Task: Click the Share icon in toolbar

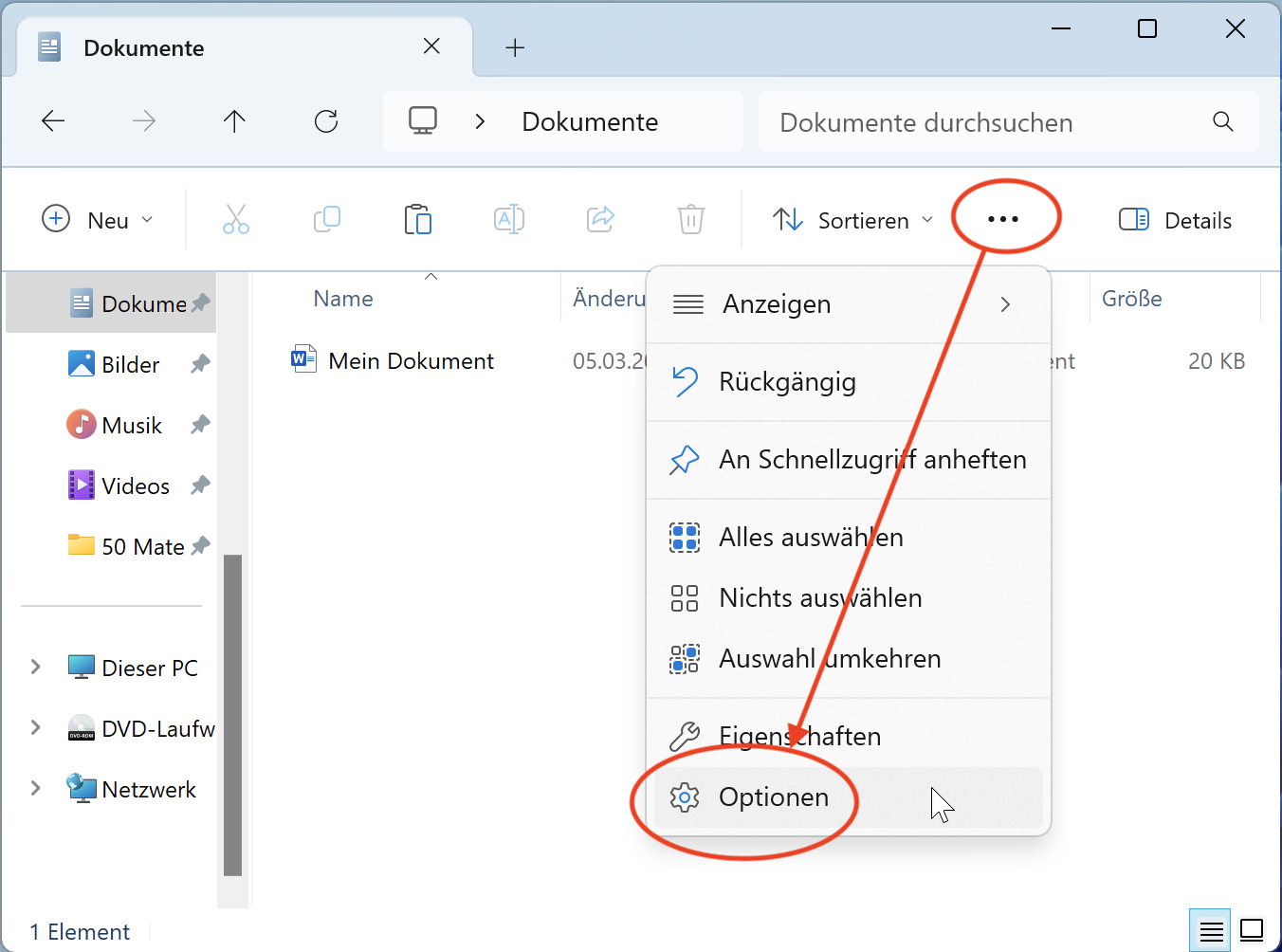Action: (x=600, y=220)
